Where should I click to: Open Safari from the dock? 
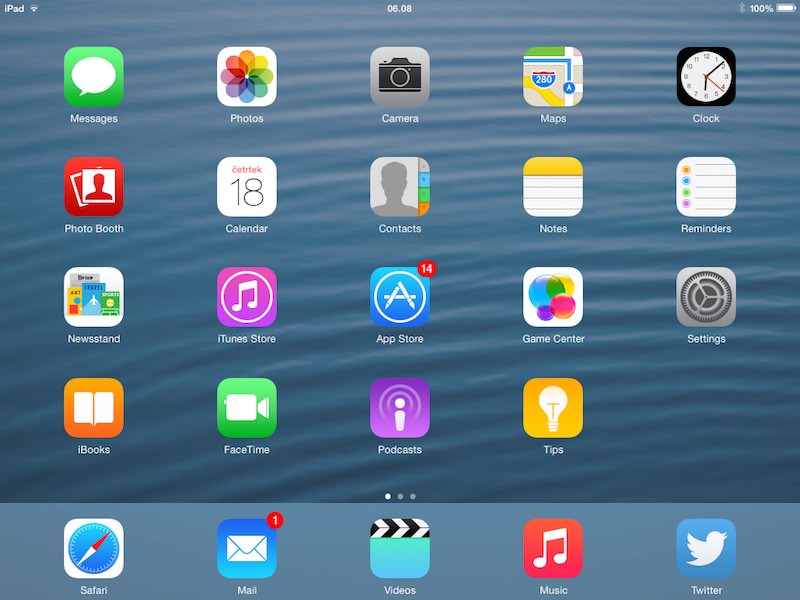click(94, 548)
